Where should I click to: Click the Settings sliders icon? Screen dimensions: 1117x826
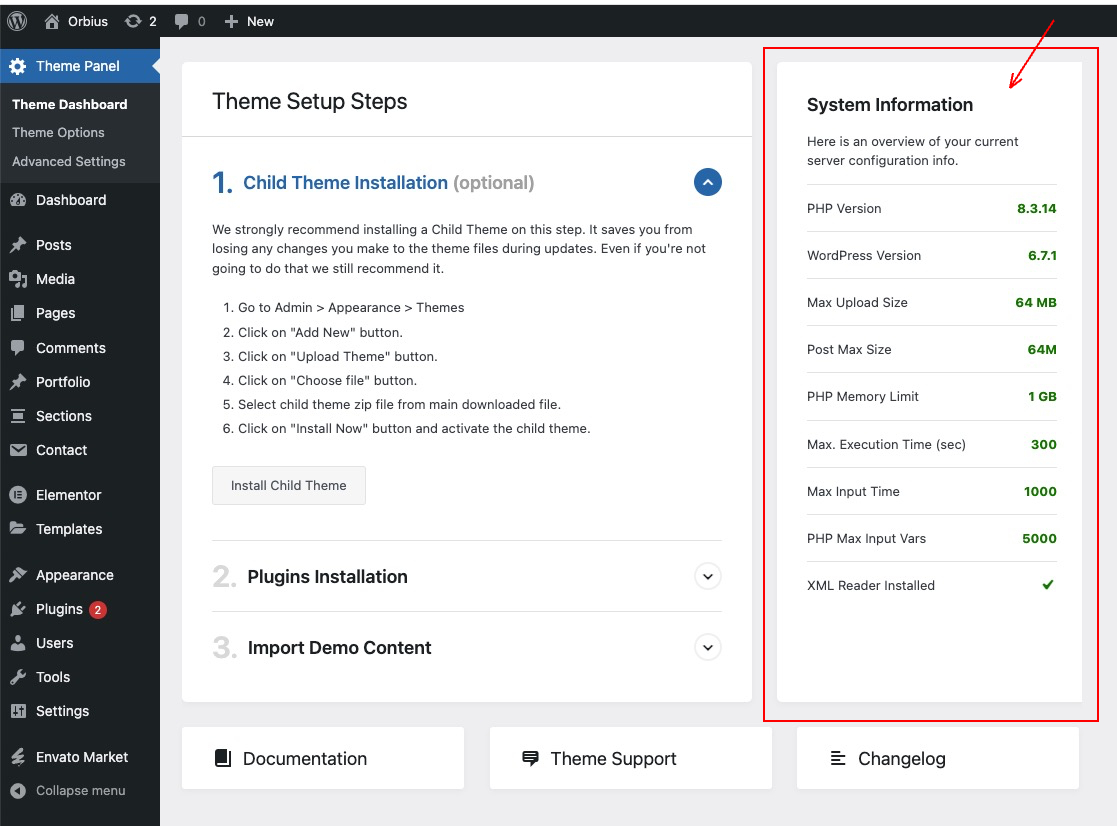click(18, 711)
